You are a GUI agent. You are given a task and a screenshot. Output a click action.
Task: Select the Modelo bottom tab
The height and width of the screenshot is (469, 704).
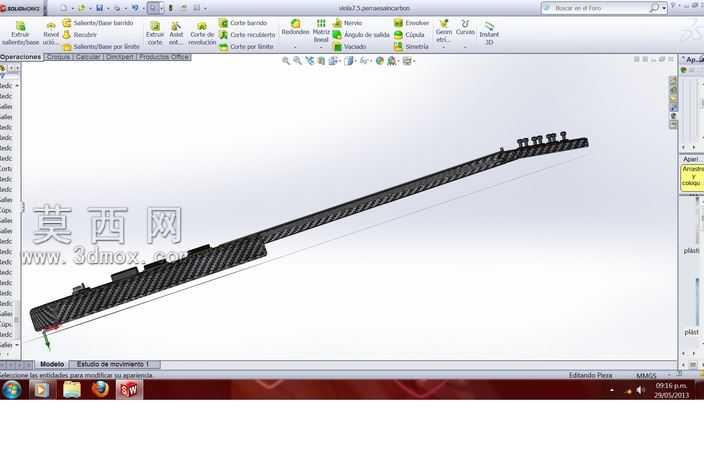[52, 364]
